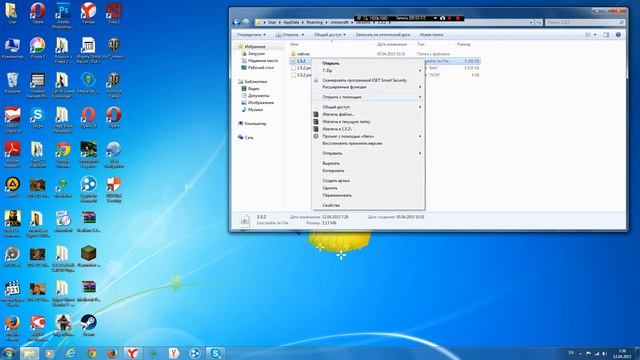The width and height of the screenshot is (640, 360).
Task: Select the Media Player Classic desktop icon
Action: pos(12,294)
